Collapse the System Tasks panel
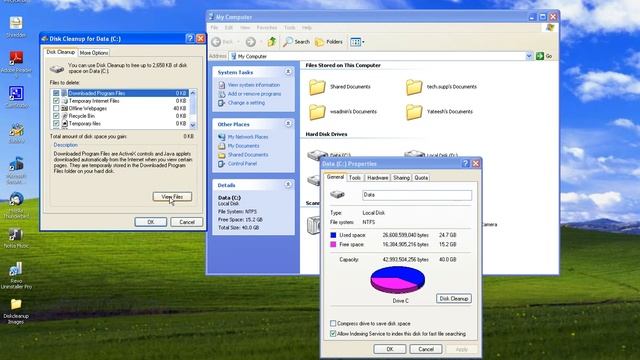The height and width of the screenshot is (360, 640). click(x=288, y=72)
